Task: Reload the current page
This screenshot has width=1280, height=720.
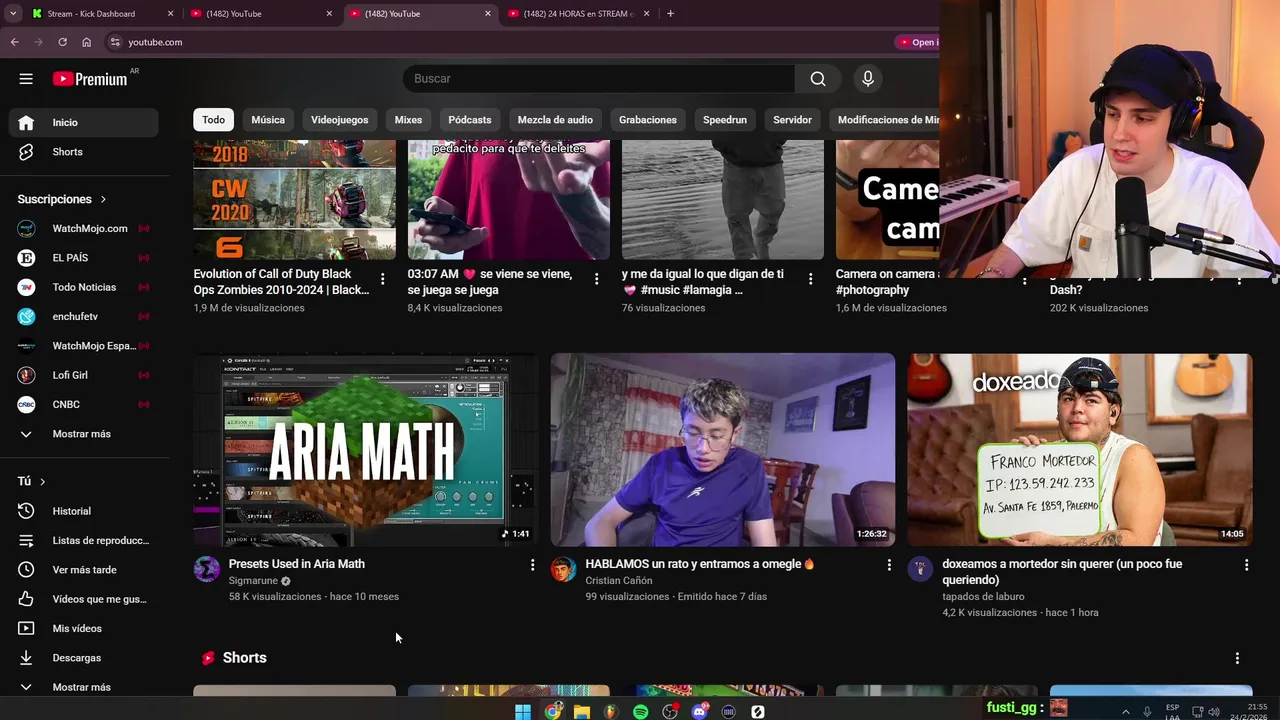Action: click(62, 42)
